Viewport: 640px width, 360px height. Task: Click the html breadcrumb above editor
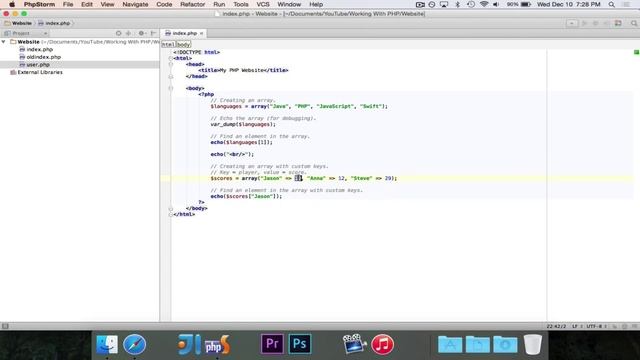pos(169,44)
